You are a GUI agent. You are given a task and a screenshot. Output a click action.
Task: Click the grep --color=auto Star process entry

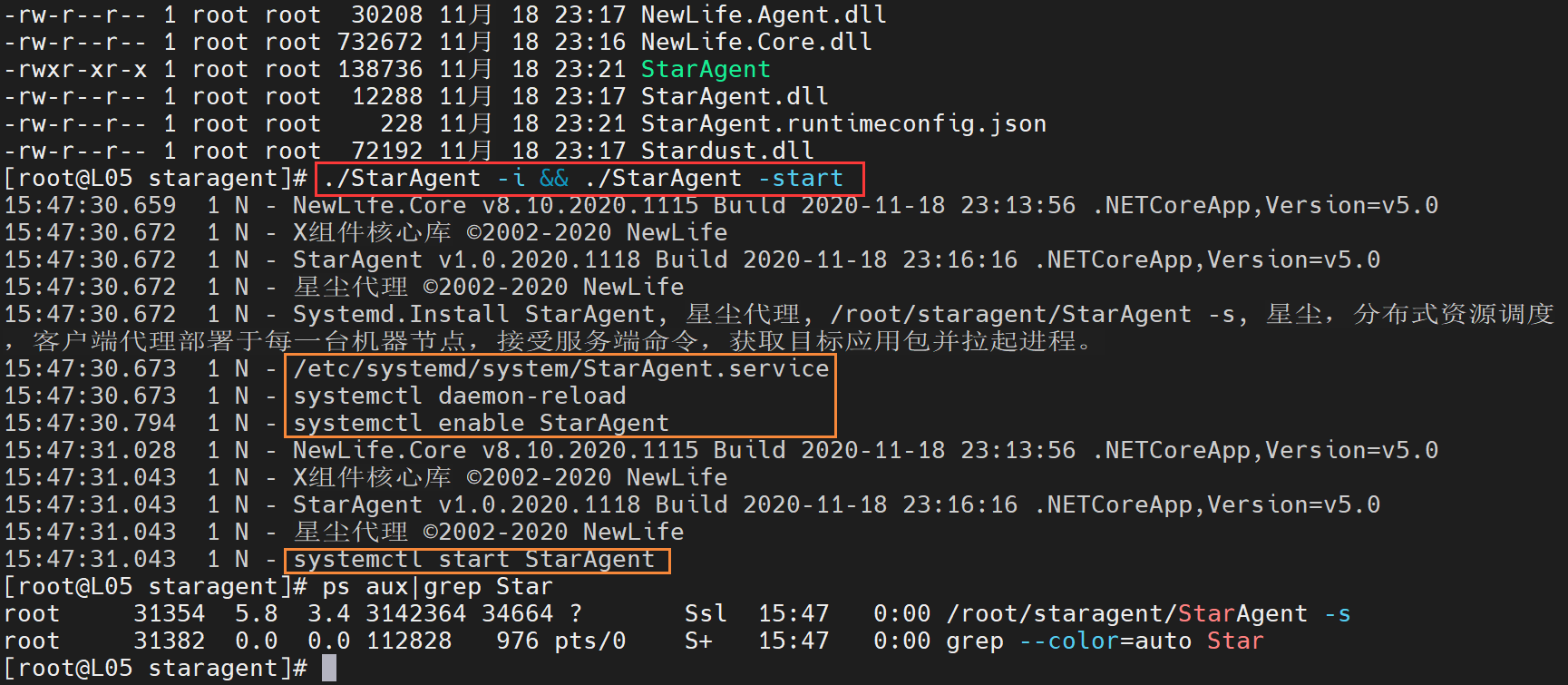1105,641
